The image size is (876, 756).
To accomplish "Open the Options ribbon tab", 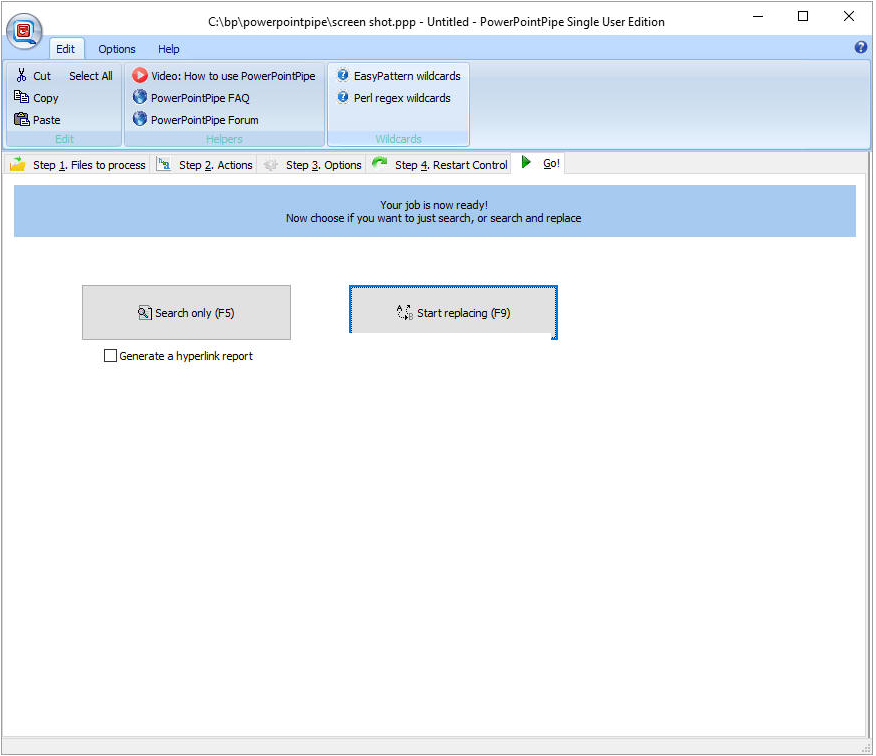I will click(117, 49).
